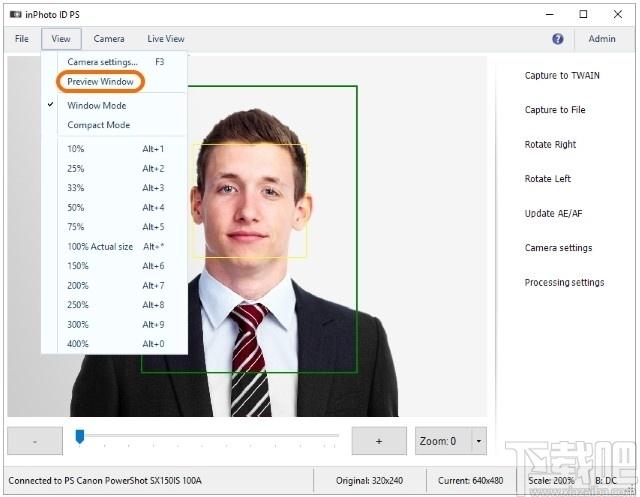The image size is (640, 497).
Task: Click the Admin menu item
Action: (602, 39)
